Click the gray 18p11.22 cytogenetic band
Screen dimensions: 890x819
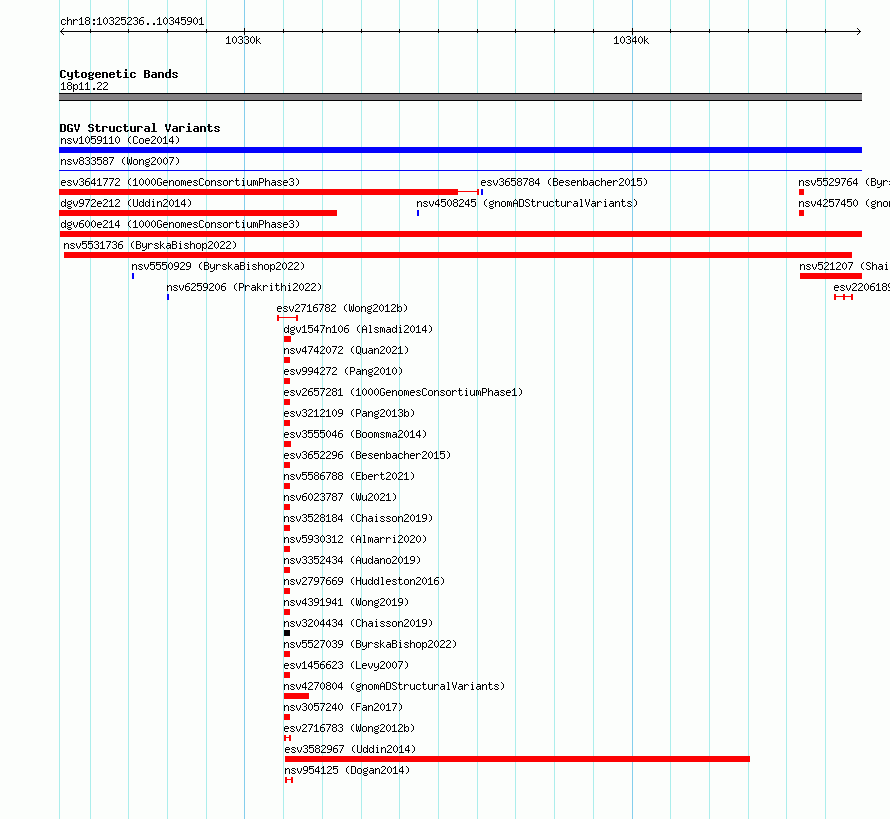(460, 97)
